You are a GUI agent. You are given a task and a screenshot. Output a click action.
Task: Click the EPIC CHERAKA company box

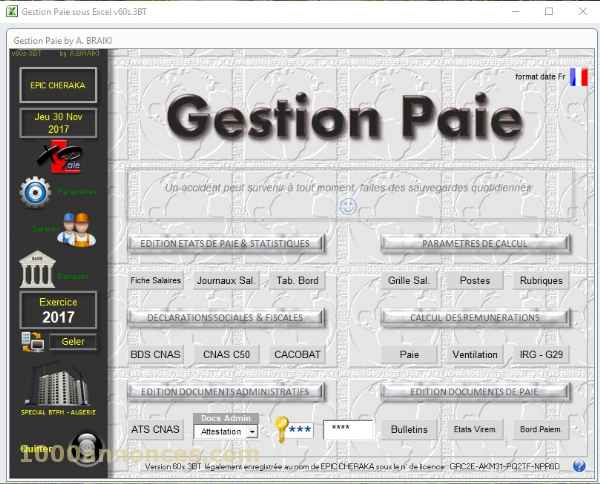tap(58, 85)
